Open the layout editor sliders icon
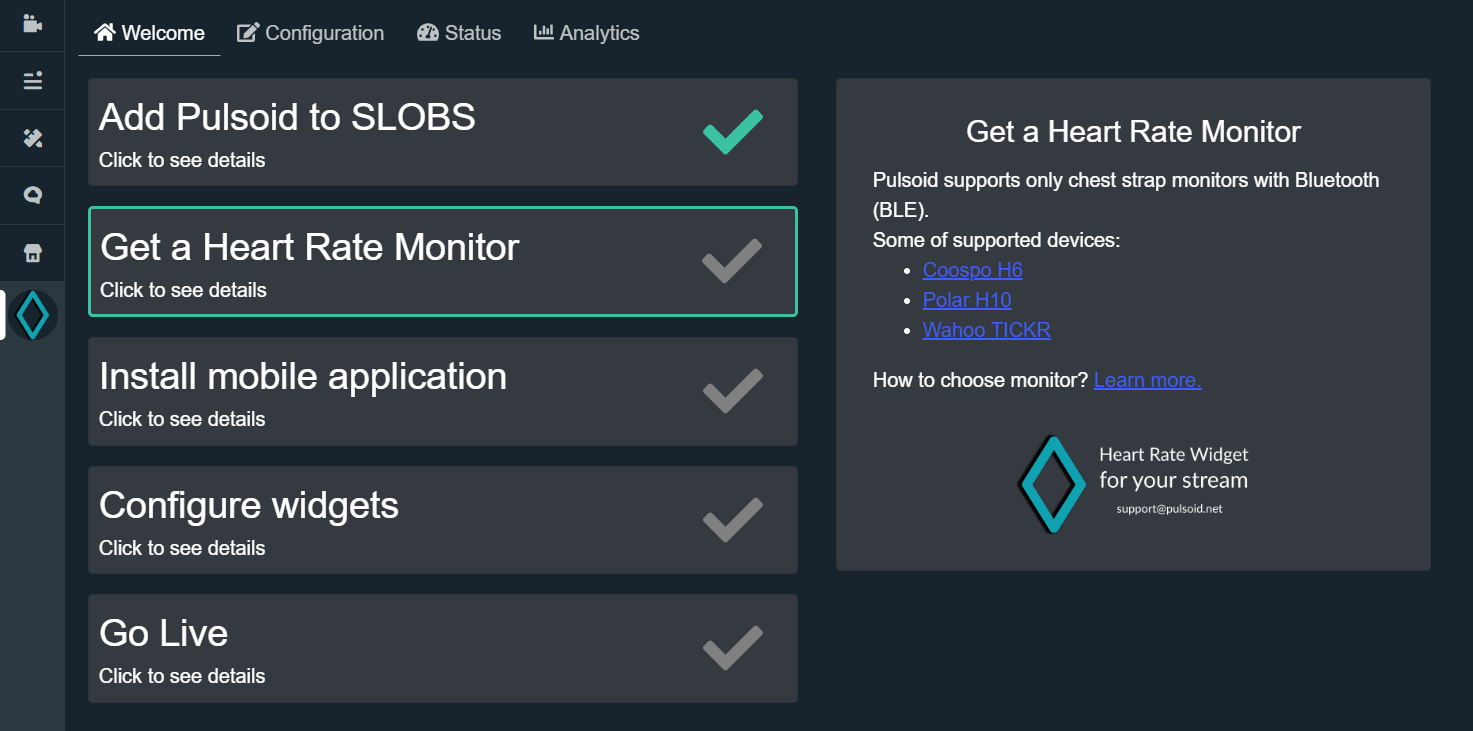The image size is (1473, 731). tap(32, 80)
